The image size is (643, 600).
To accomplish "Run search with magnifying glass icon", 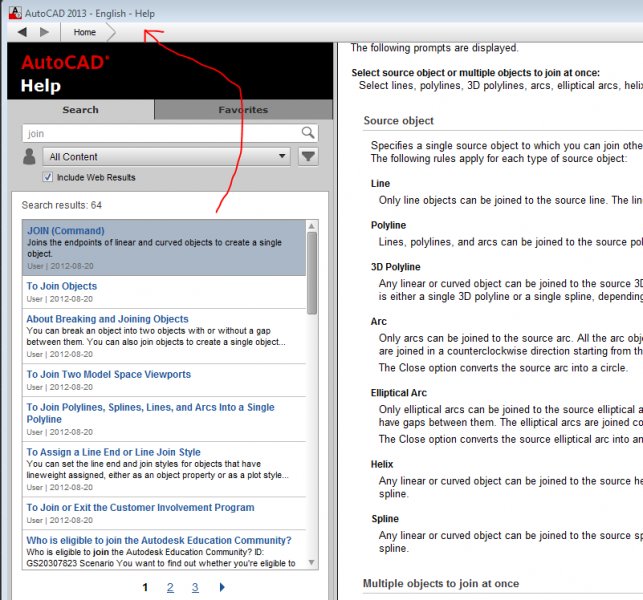I will (308, 132).
